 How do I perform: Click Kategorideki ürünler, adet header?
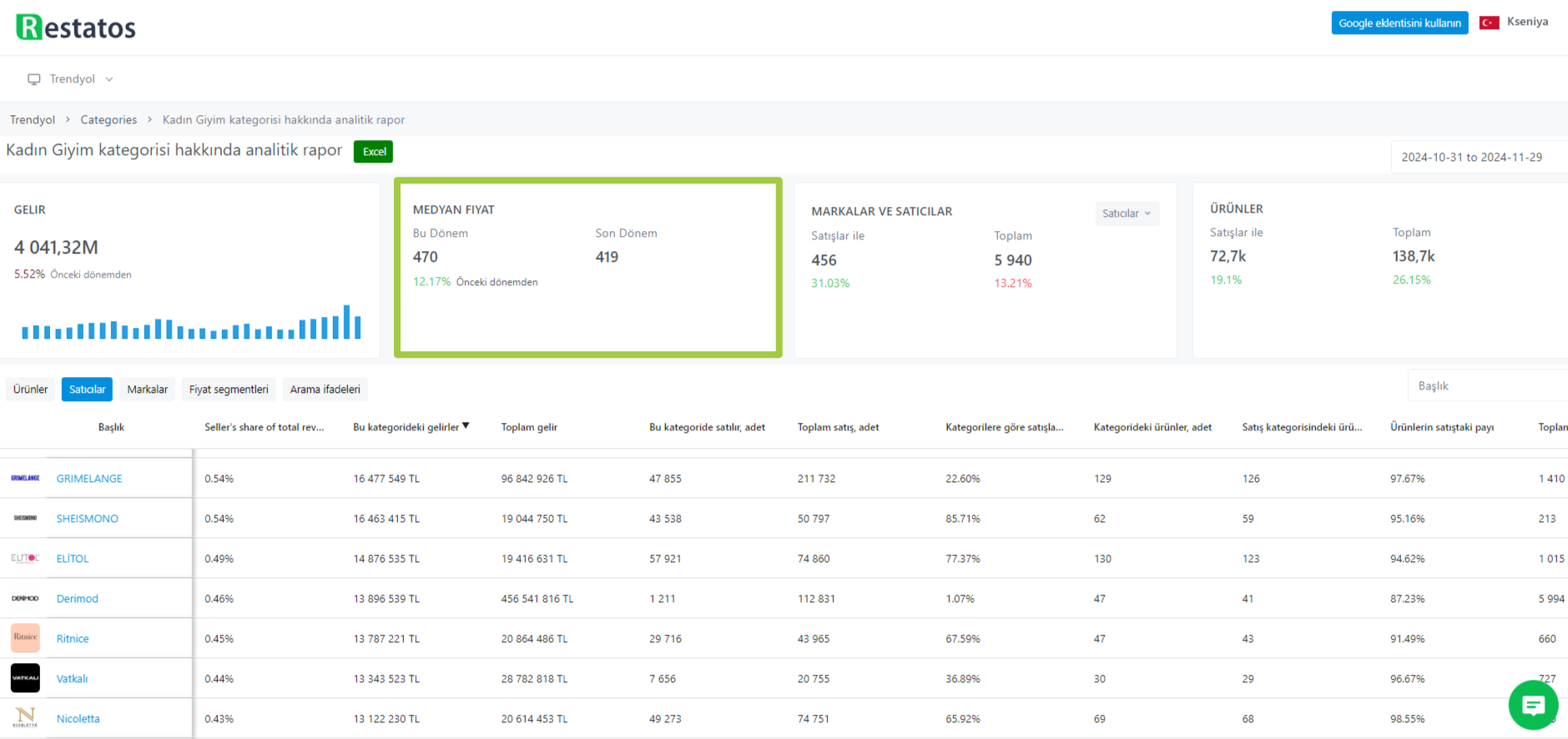[x=1152, y=427]
